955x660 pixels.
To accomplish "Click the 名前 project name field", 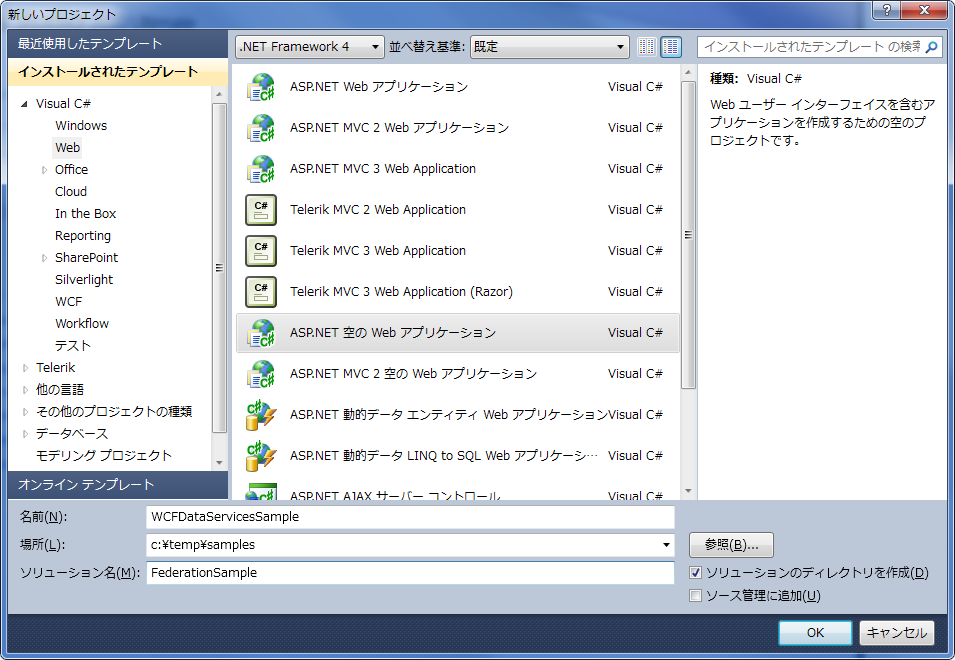I will [x=411, y=517].
